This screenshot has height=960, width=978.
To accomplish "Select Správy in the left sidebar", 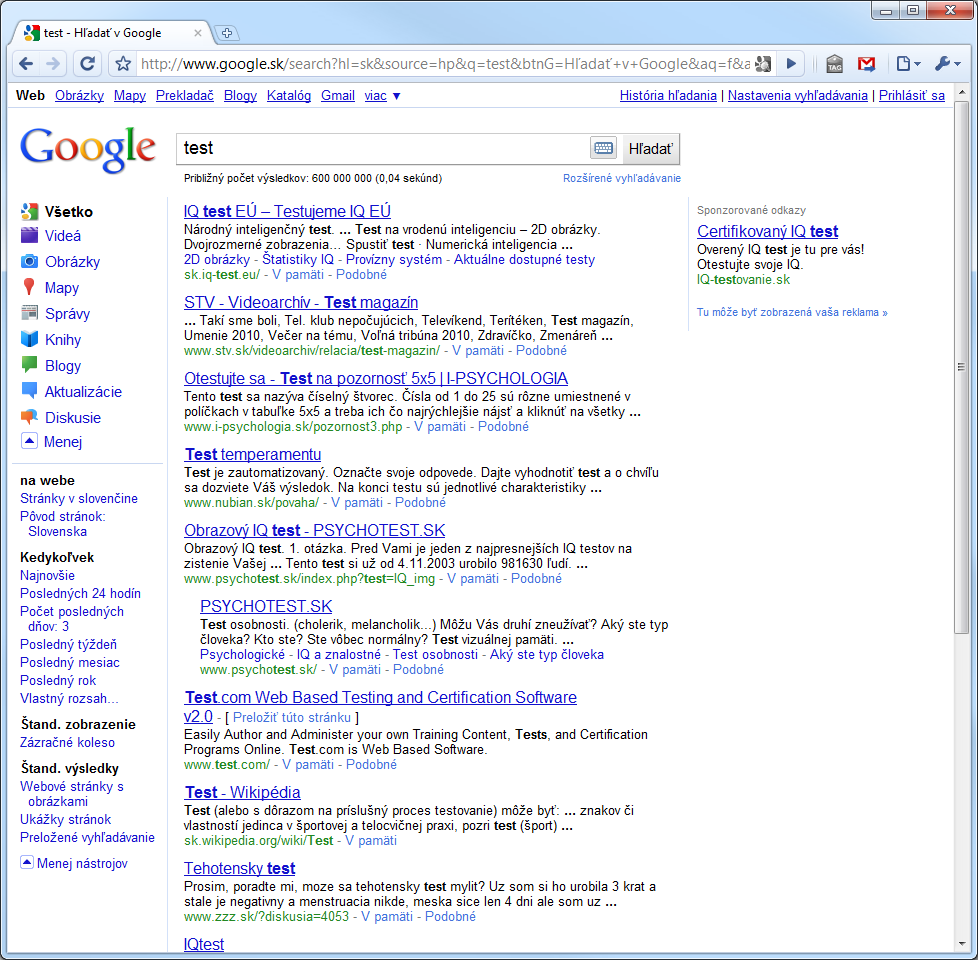I will pyautogui.click(x=67, y=314).
